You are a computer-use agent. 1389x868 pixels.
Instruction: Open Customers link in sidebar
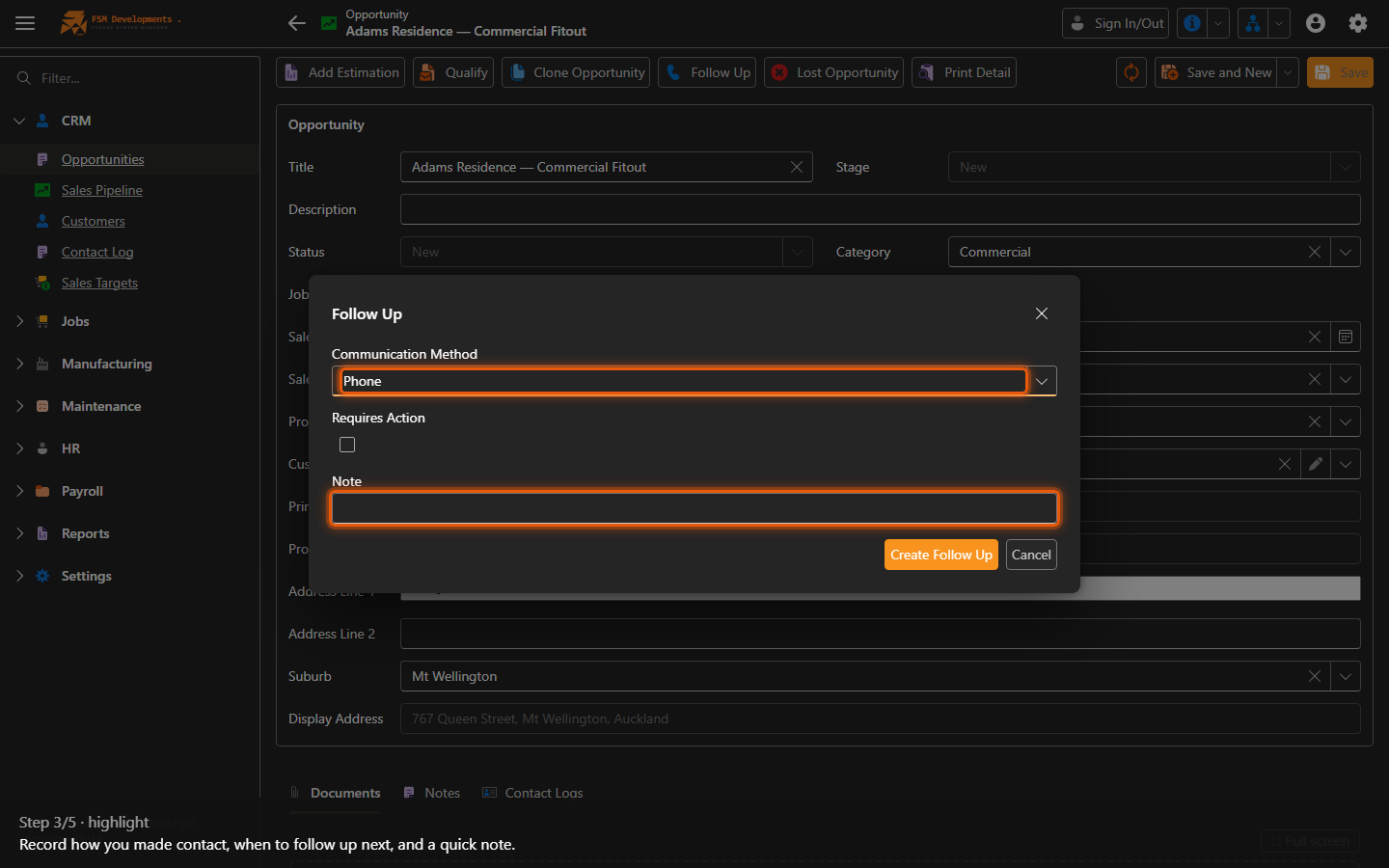point(93,221)
